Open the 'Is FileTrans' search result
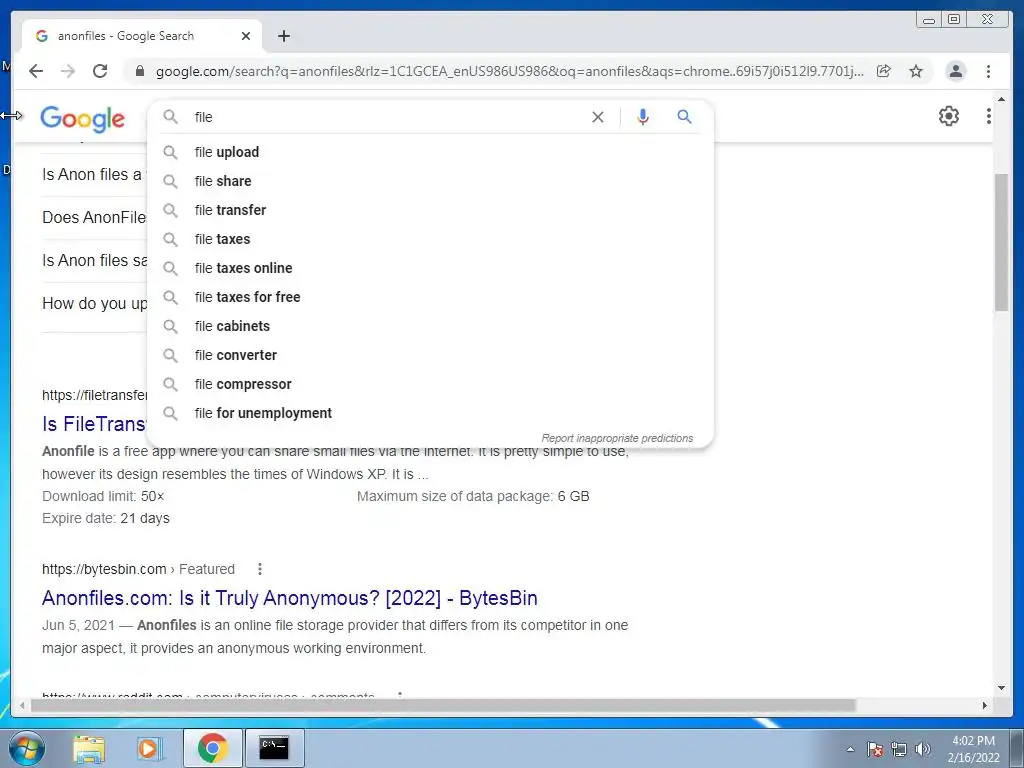Image resolution: width=1024 pixels, height=768 pixels. [94, 424]
